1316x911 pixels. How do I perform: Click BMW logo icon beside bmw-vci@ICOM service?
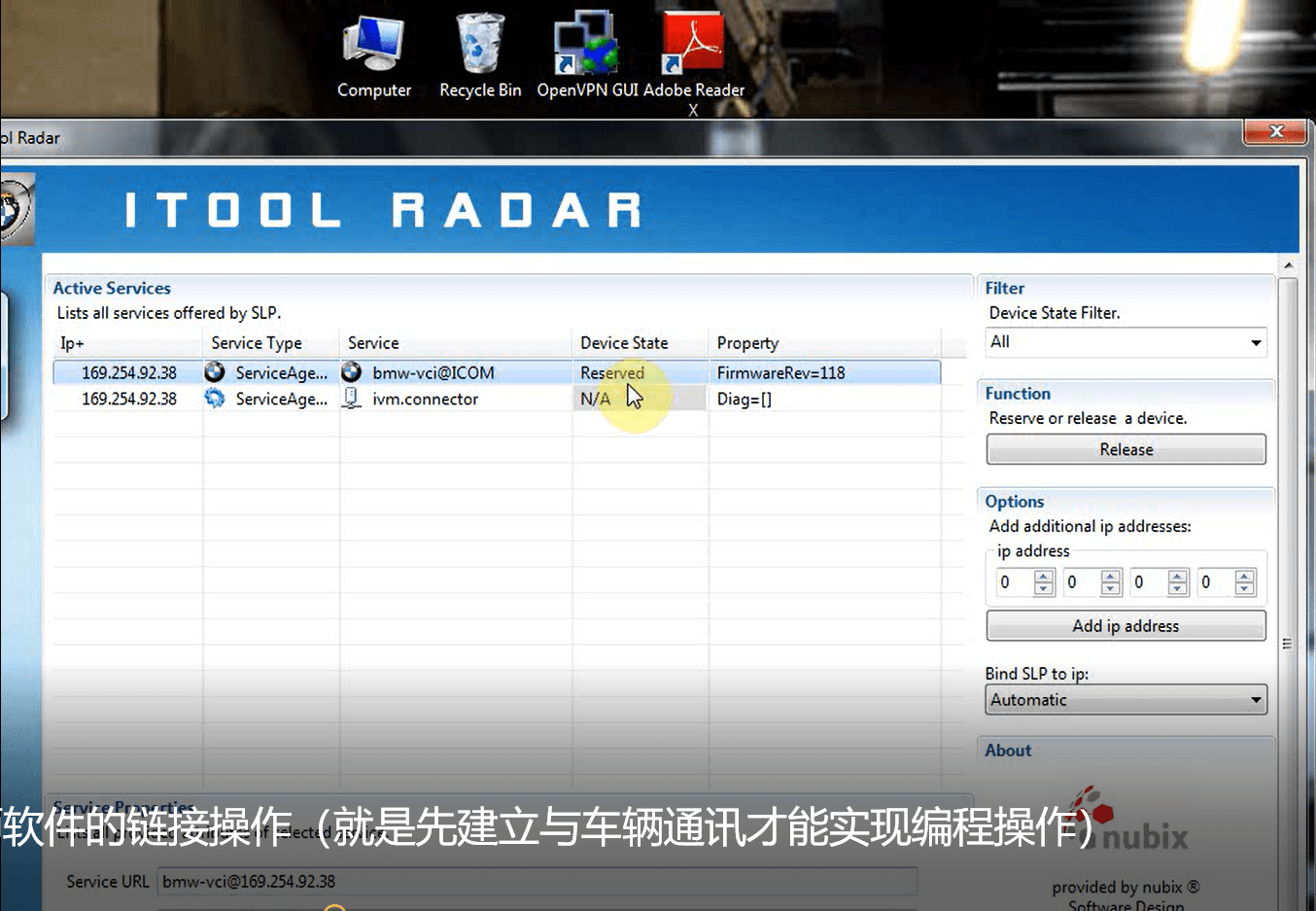pyautogui.click(x=351, y=372)
